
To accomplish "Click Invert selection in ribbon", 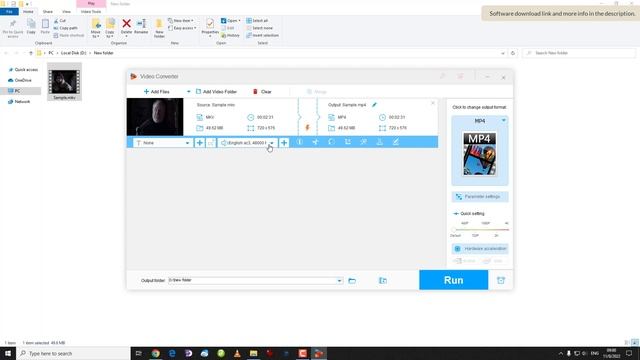I will pyautogui.click(x=262, y=36).
